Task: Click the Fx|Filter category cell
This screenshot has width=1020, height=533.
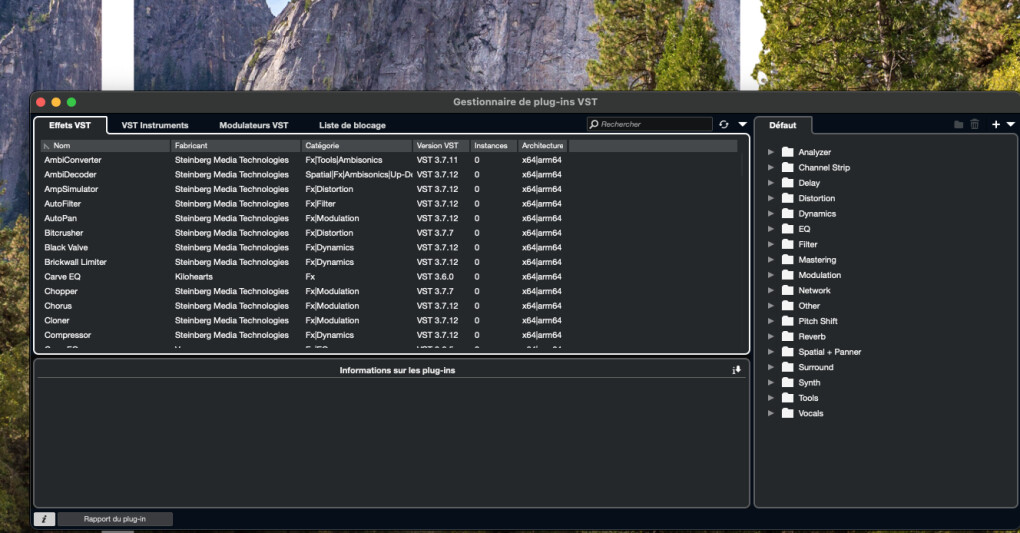Action: 320,204
